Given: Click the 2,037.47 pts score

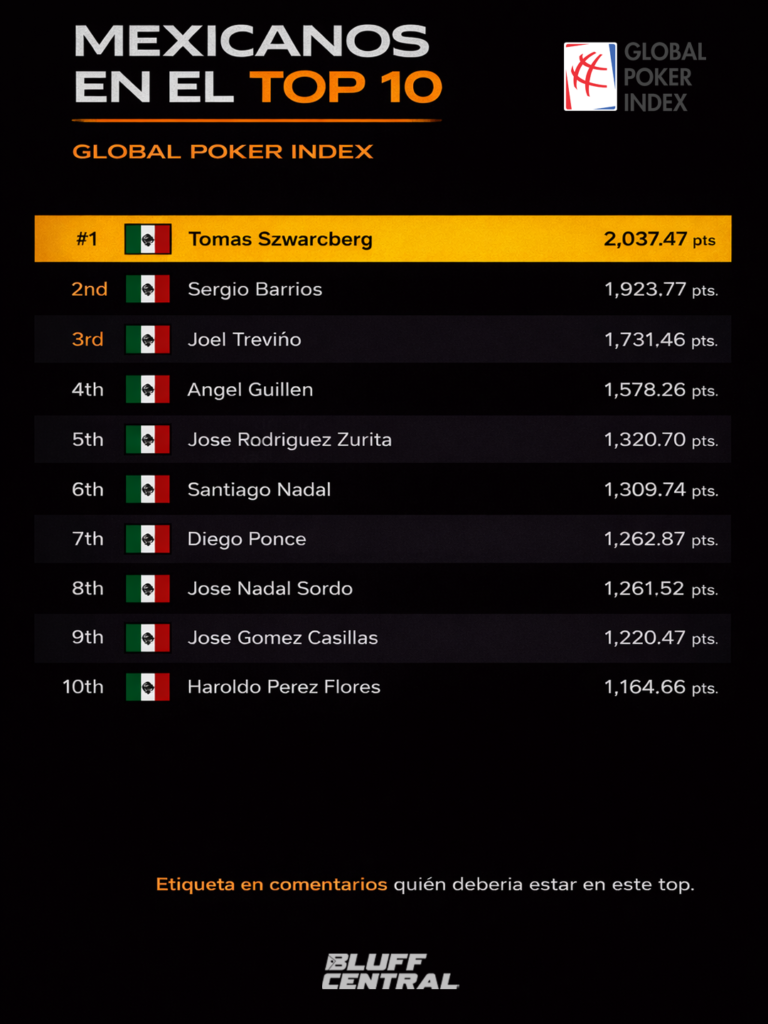Looking at the screenshot, I should point(660,239).
